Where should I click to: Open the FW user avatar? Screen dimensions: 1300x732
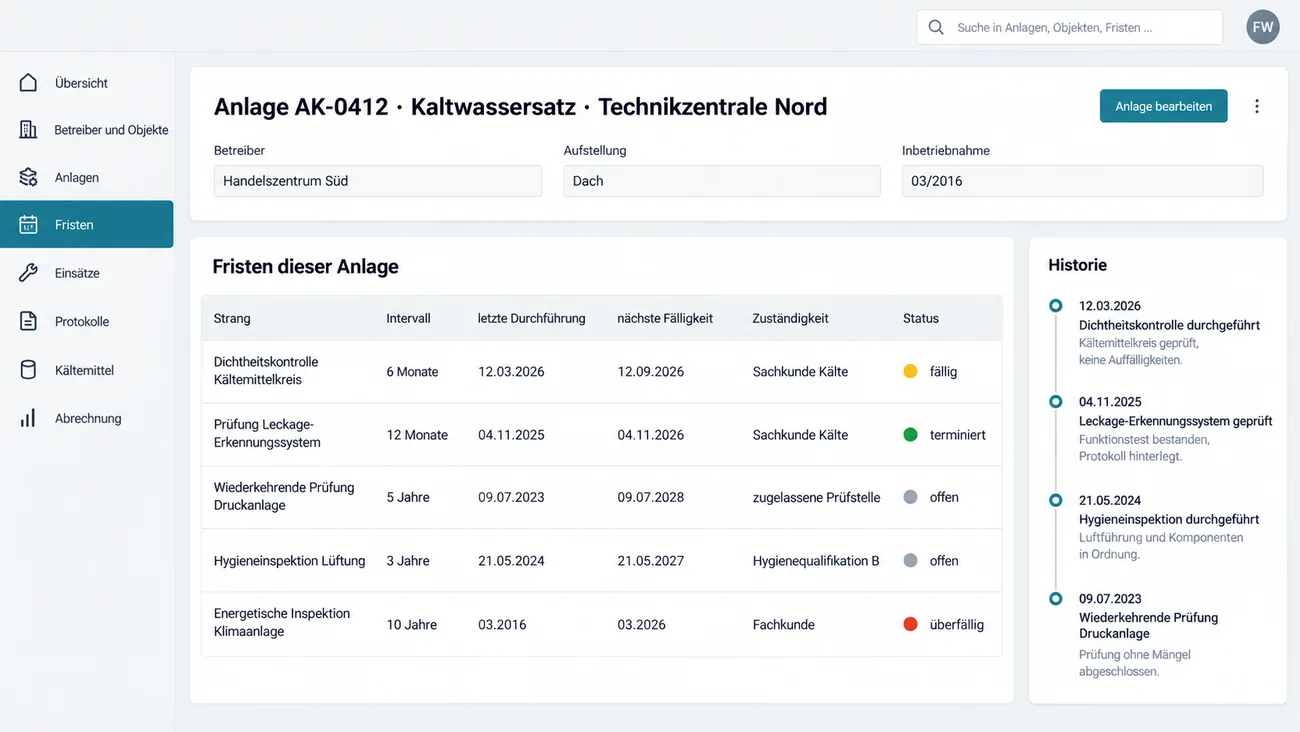(1263, 27)
